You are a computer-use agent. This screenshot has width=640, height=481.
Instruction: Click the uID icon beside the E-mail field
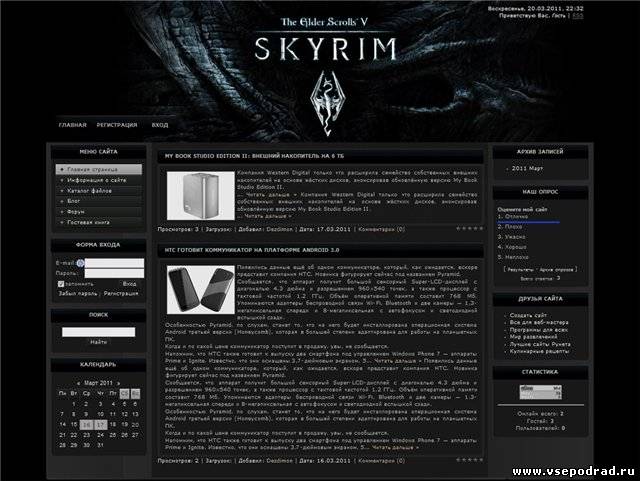pos(80,263)
